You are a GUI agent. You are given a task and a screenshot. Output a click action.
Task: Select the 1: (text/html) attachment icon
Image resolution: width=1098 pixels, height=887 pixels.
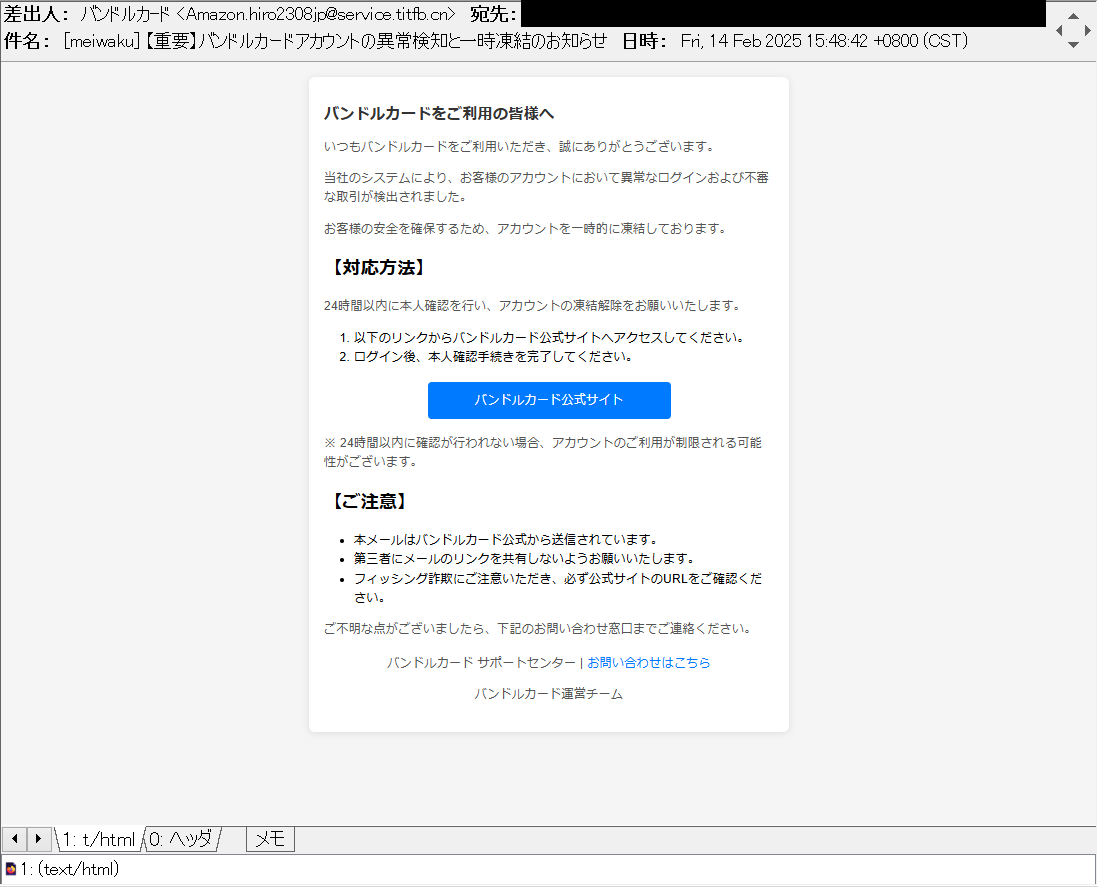tap(11, 869)
